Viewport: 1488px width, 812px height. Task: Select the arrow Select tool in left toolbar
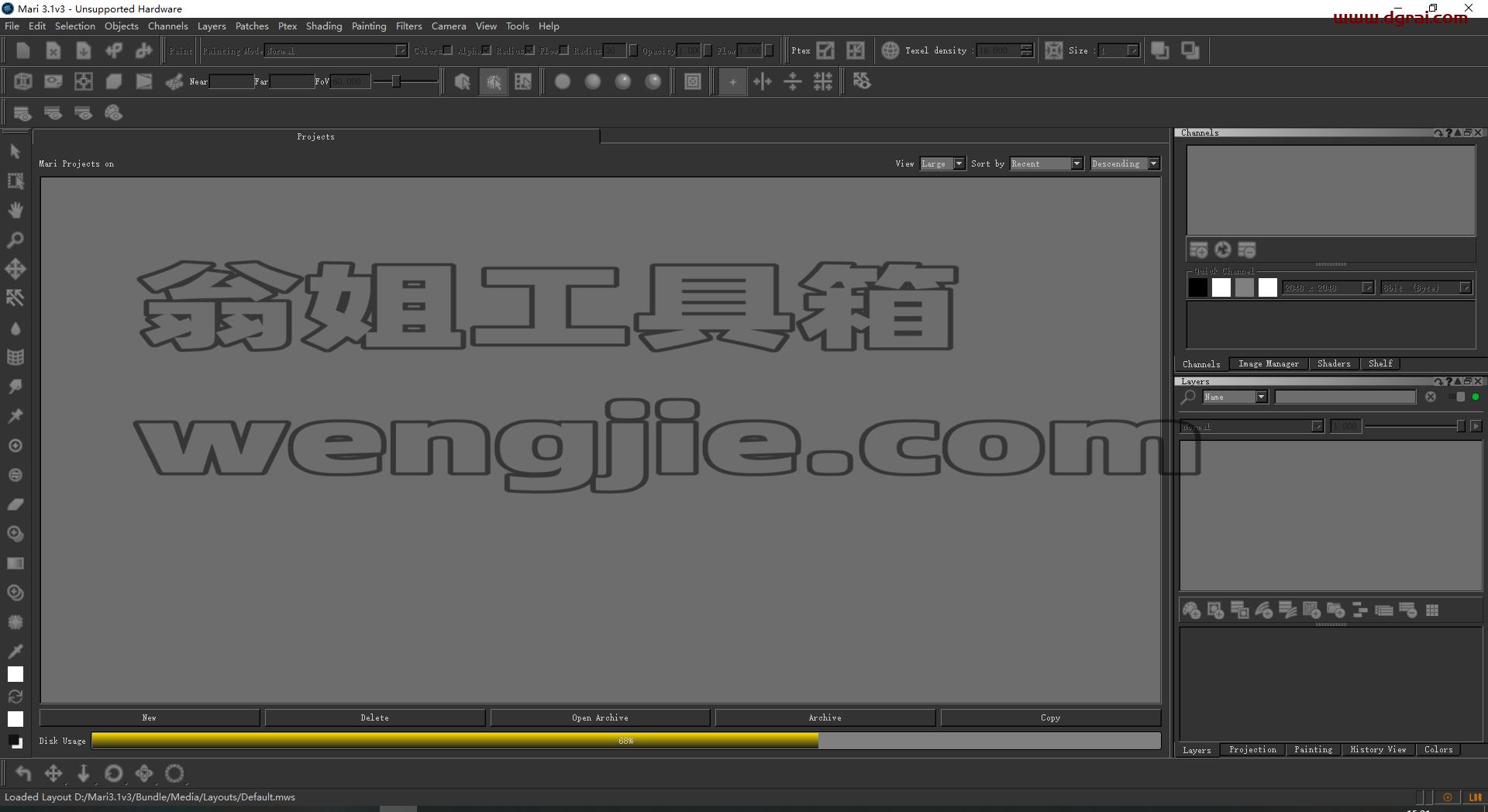pos(15,151)
